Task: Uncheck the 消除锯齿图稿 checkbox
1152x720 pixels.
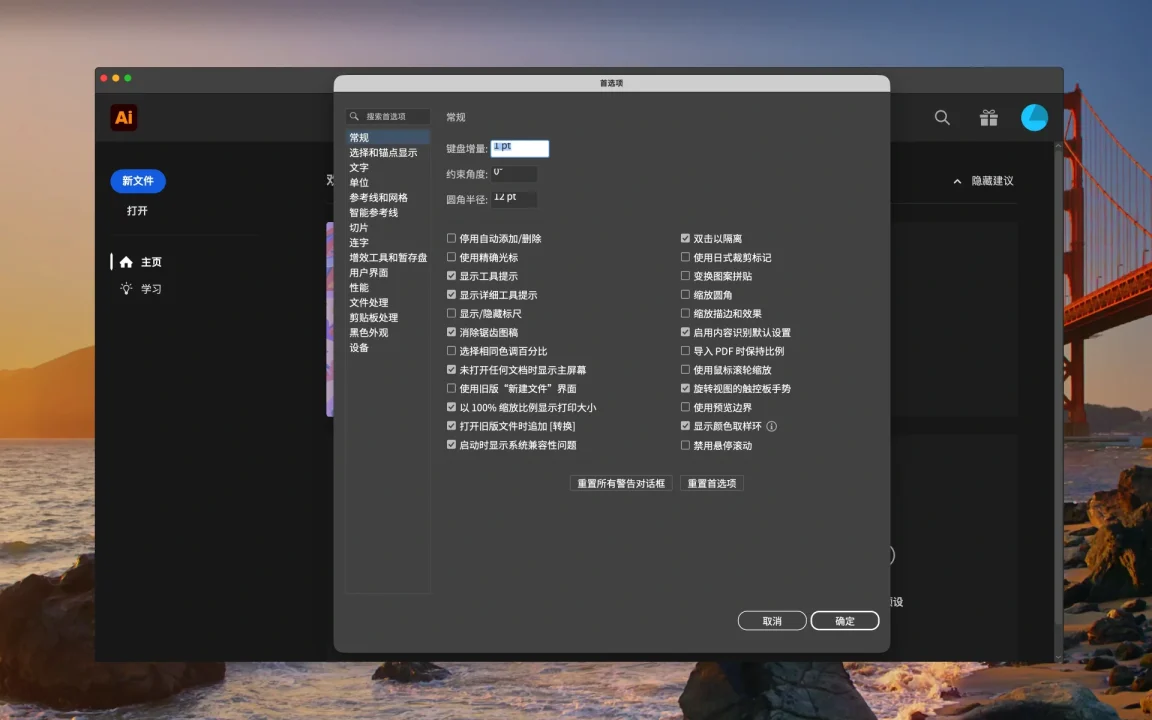Action: (x=451, y=332)
